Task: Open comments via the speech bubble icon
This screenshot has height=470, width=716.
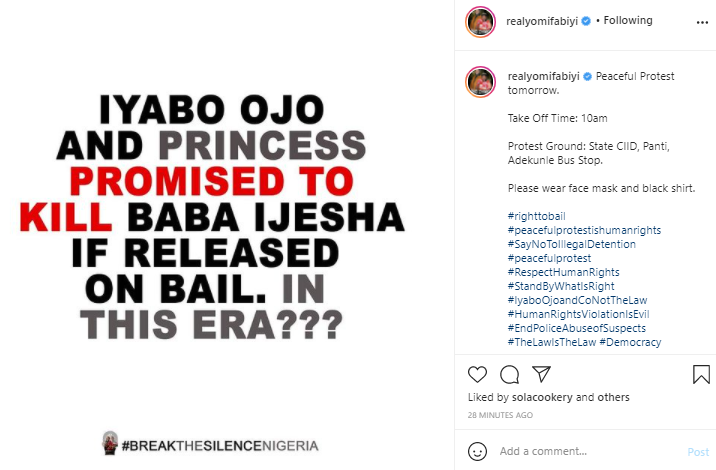Action: point(509,374)
